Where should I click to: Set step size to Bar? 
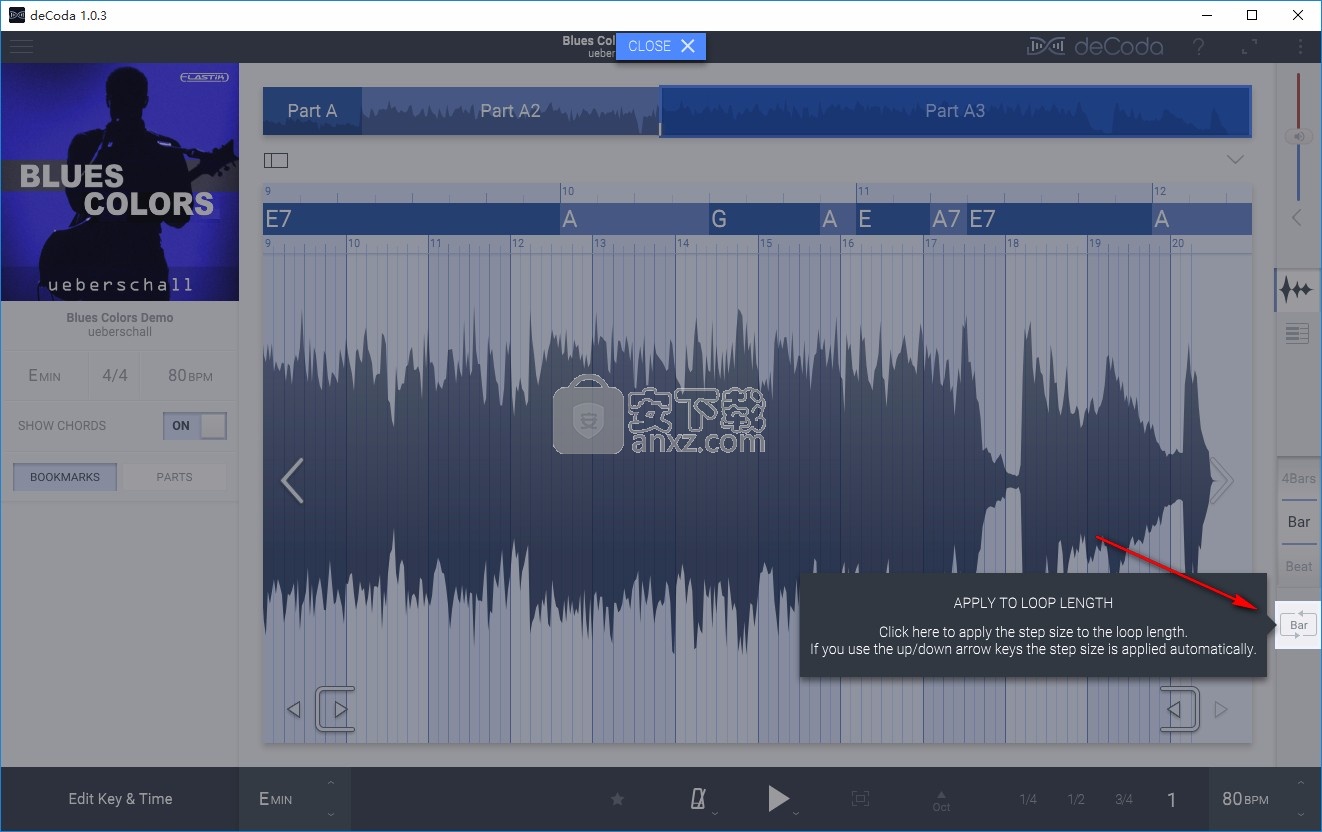point(1299,522)
